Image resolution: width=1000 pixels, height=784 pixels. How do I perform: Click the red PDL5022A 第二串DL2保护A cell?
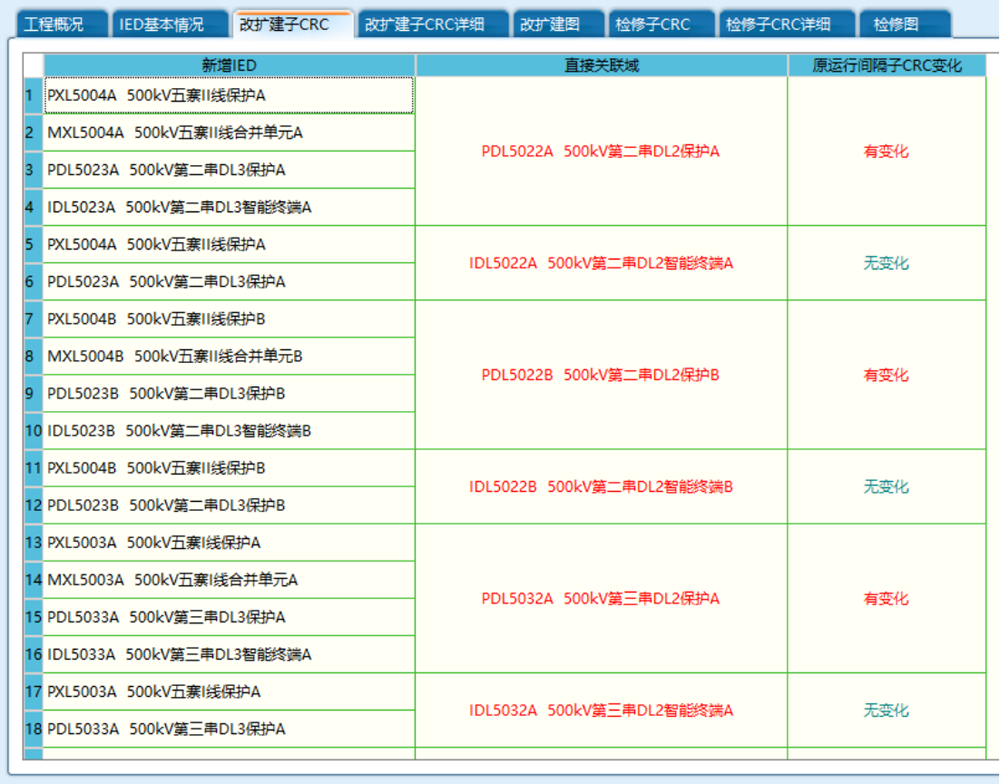(601, 151)
